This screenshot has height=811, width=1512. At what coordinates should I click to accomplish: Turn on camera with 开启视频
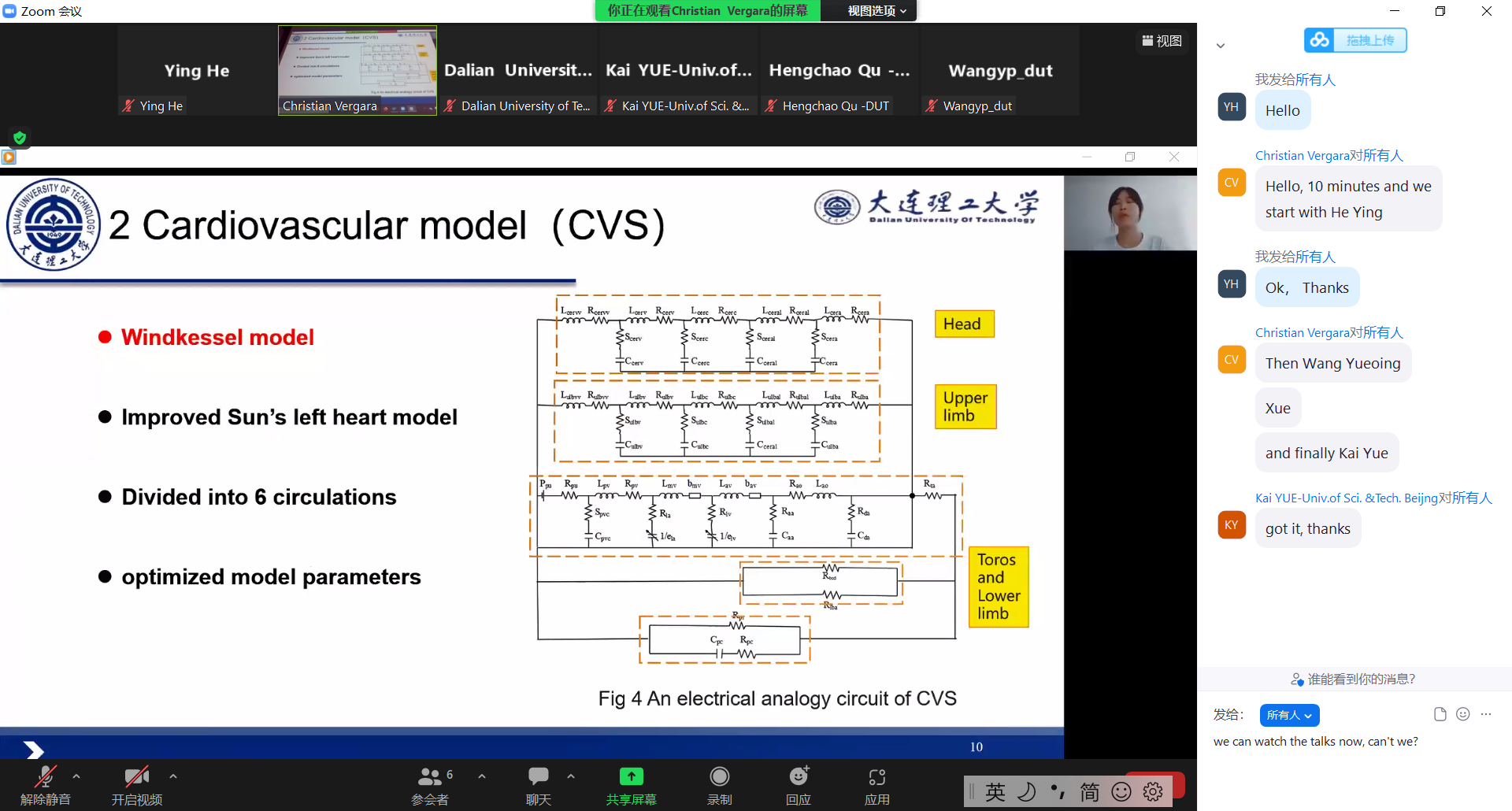coord(137,778)
